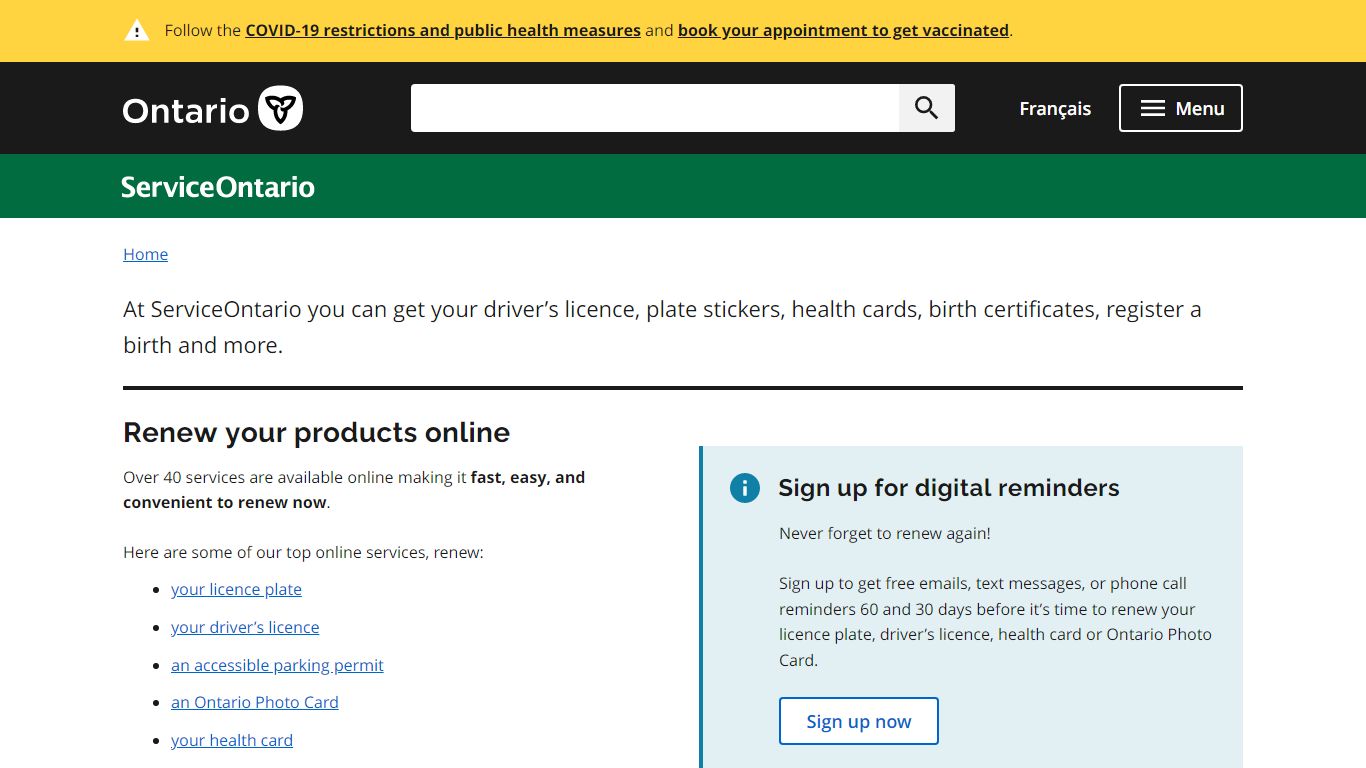Click the Sign up for digital reminders heading

949,488
